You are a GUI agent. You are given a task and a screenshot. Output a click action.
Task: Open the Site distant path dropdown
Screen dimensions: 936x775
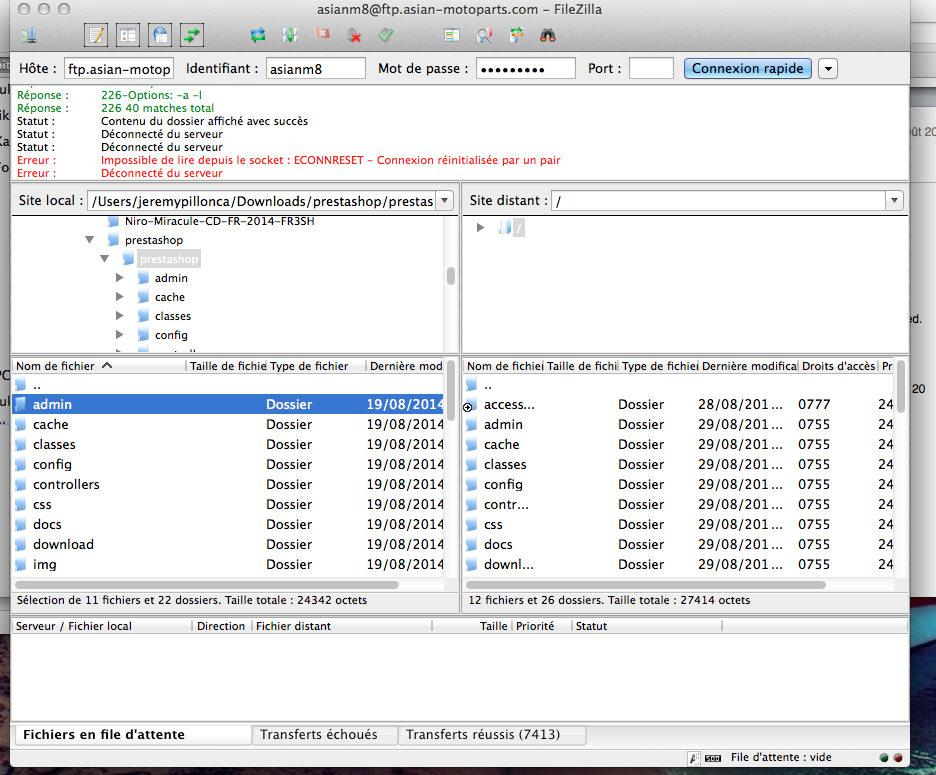(894, 201)
